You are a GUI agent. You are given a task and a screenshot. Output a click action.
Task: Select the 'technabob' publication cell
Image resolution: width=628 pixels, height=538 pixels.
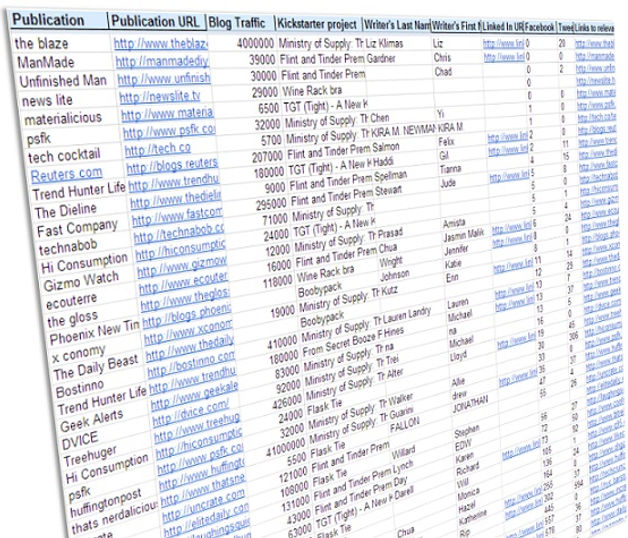[68, 247]
